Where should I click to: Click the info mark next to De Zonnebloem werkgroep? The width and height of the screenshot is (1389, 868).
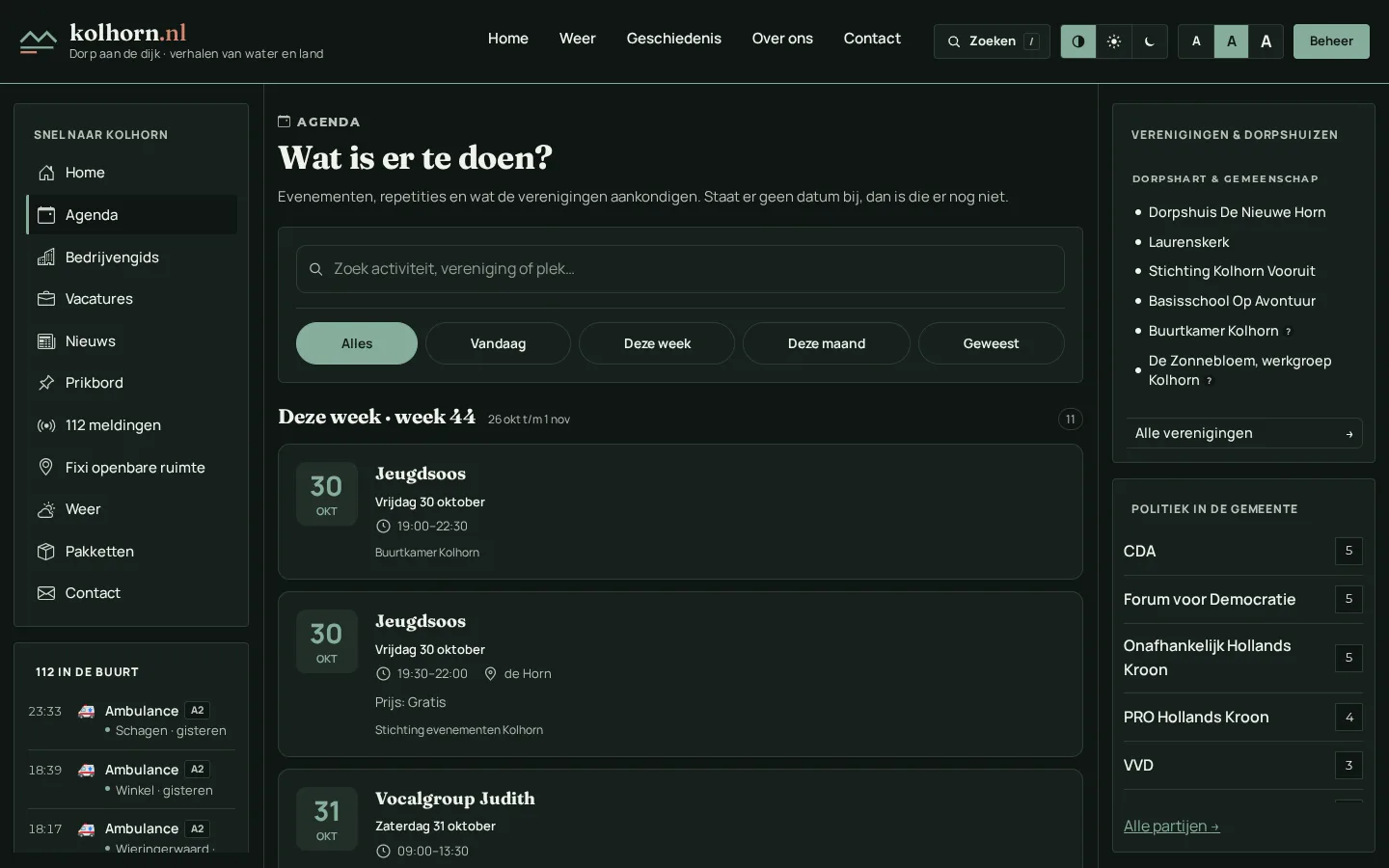1210,381
